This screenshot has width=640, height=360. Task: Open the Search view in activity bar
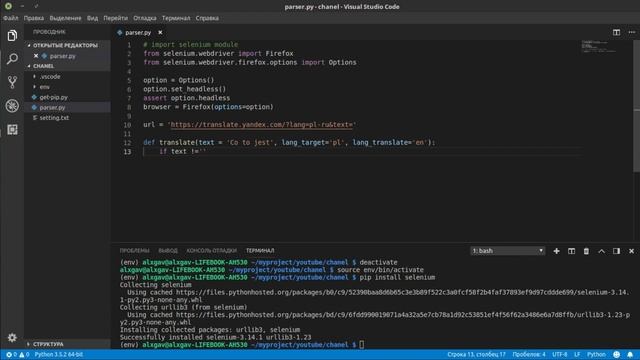point(12,59)
